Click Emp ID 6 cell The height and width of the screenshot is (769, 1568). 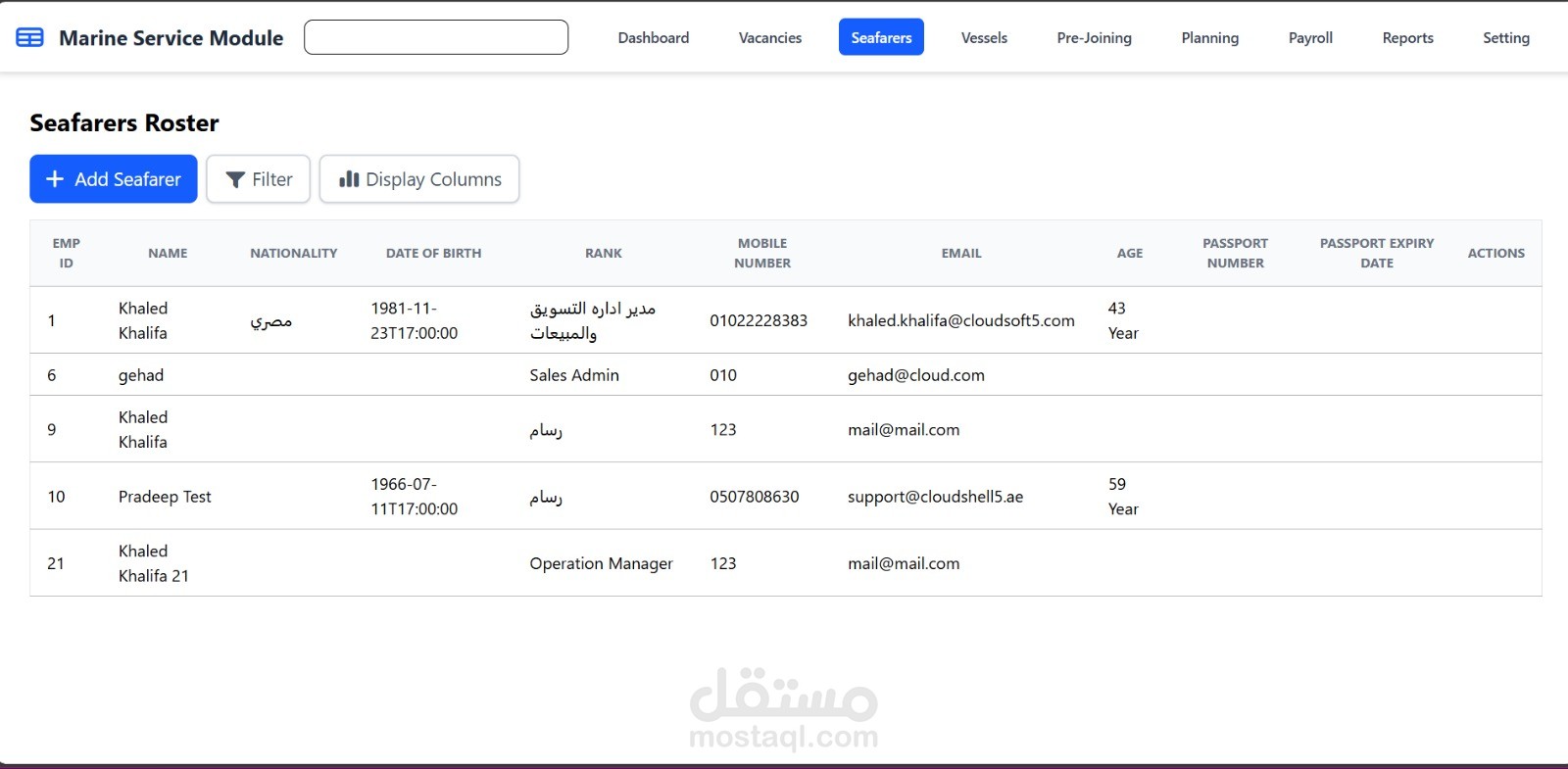52,375
